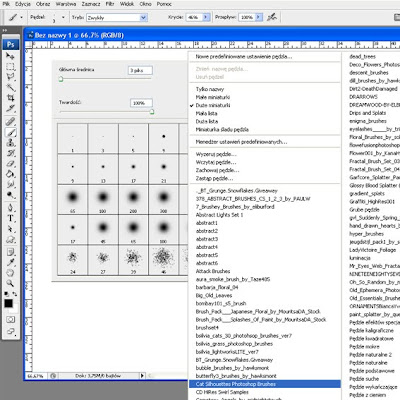This screenshot has height=400, width=400.
Task: Select the Type tool
Action: point(10,218)
